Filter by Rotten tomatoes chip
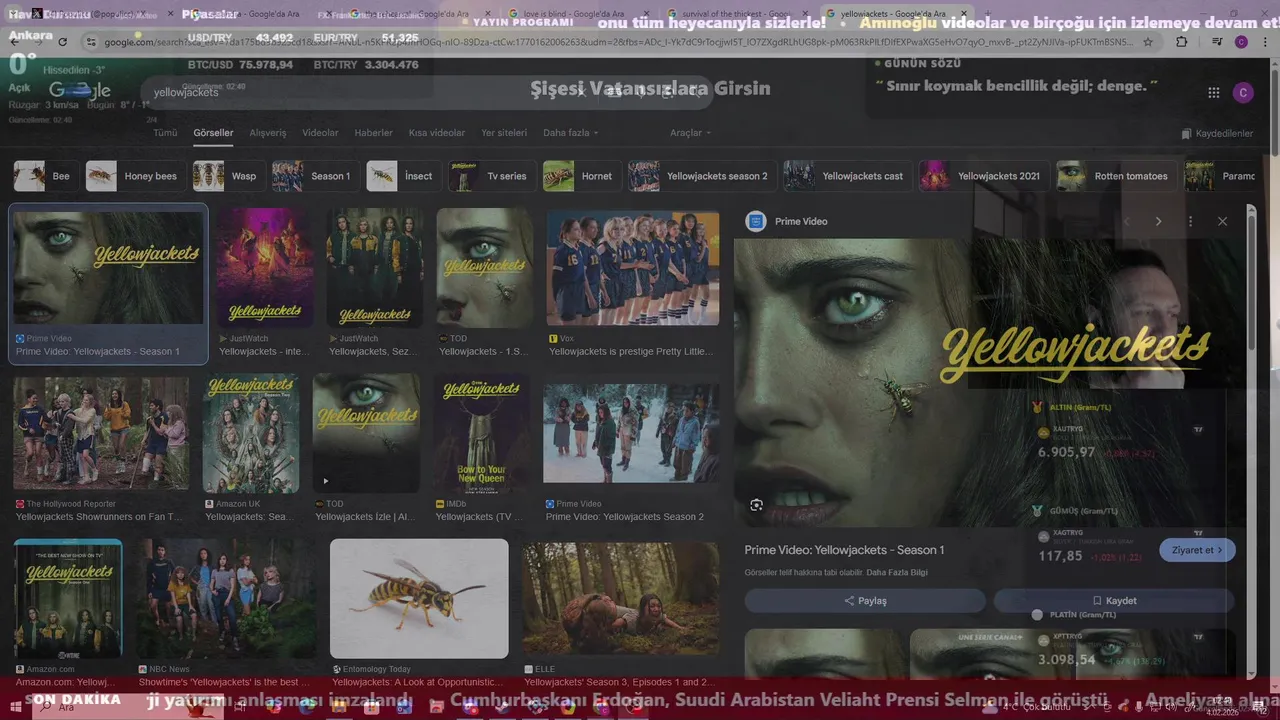The image size is (1280, 720). pos(1115,176)
